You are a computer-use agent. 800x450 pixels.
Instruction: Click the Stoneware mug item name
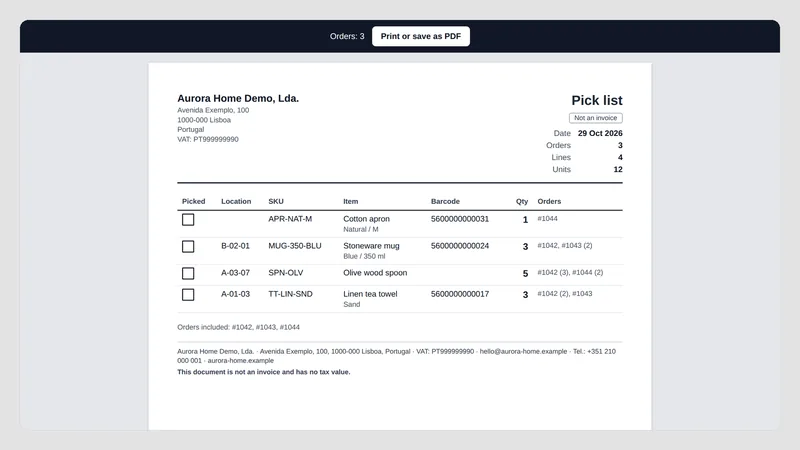(371, 246)
